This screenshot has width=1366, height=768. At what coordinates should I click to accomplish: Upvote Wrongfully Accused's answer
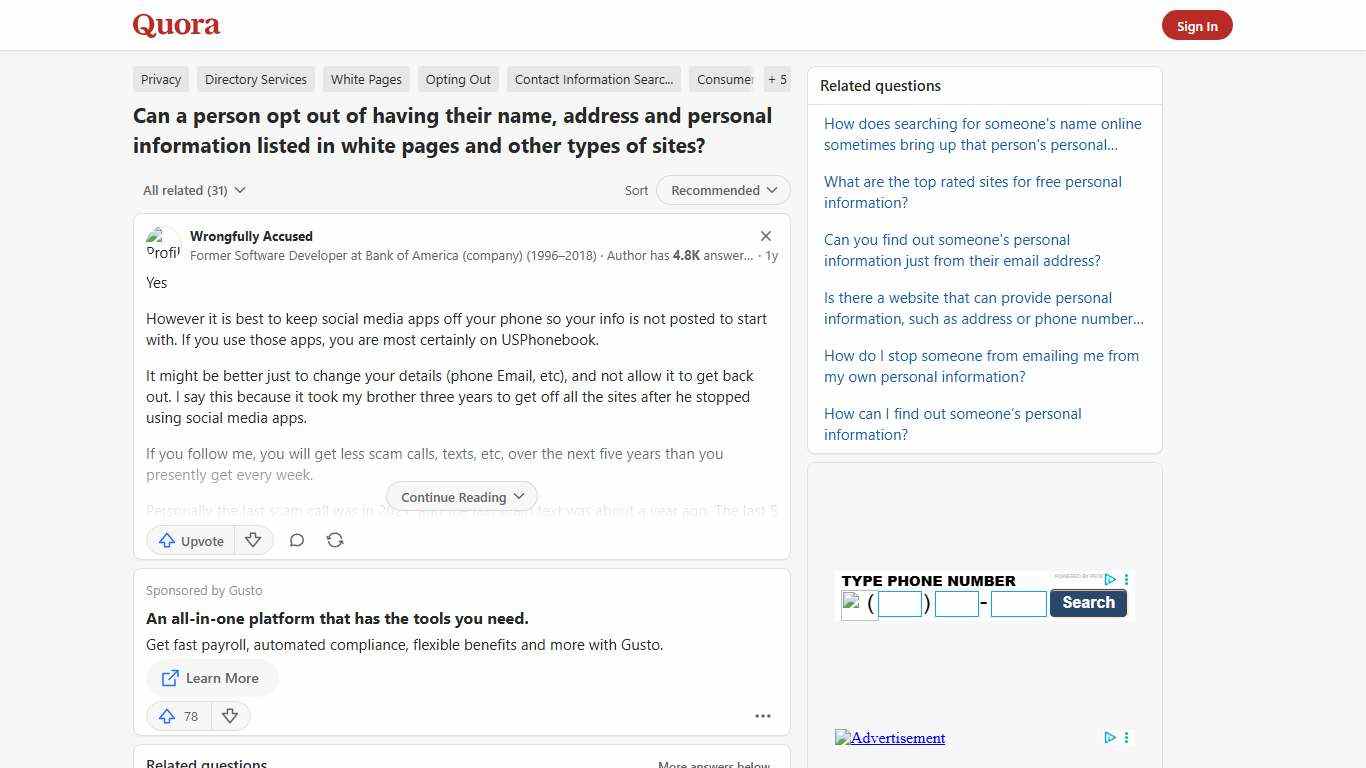click(189, 540)
